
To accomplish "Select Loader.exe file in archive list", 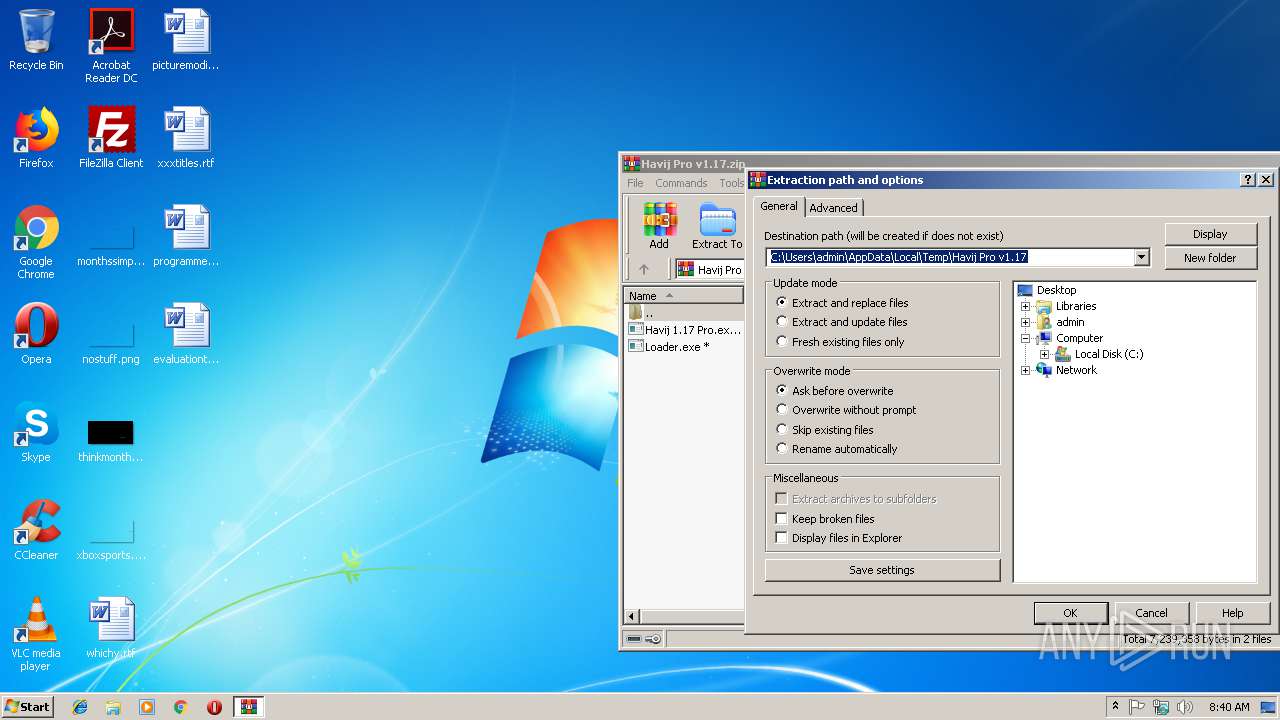I will pyautogui.click(x=685, y=347).
